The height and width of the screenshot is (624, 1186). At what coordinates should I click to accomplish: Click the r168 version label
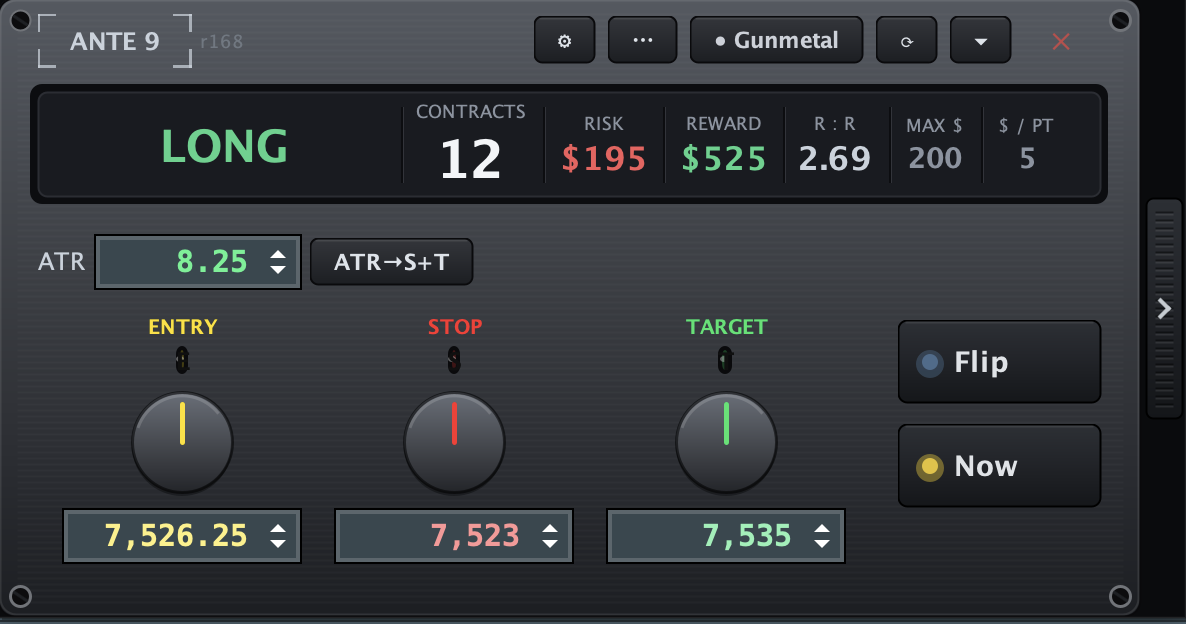pyautogui.click(x=222, y=42)
